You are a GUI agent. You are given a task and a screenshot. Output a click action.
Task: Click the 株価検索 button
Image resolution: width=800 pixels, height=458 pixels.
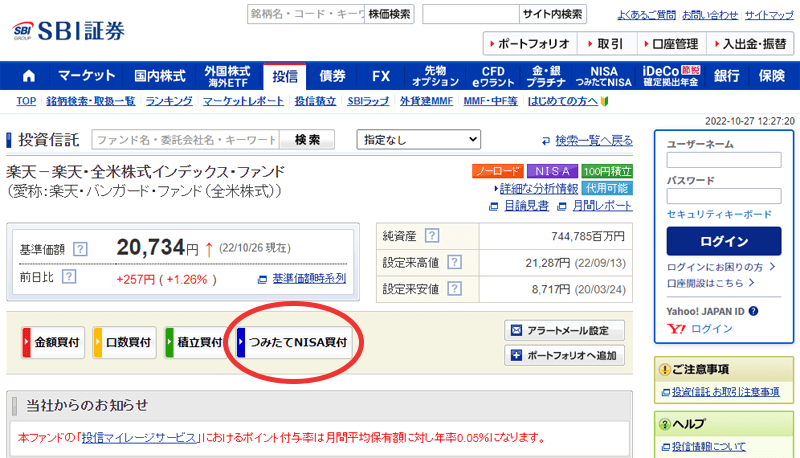(x=389, y=14)
